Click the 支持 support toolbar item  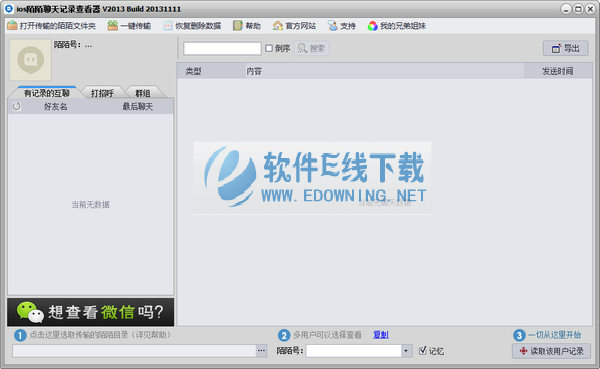pos(342,26)
